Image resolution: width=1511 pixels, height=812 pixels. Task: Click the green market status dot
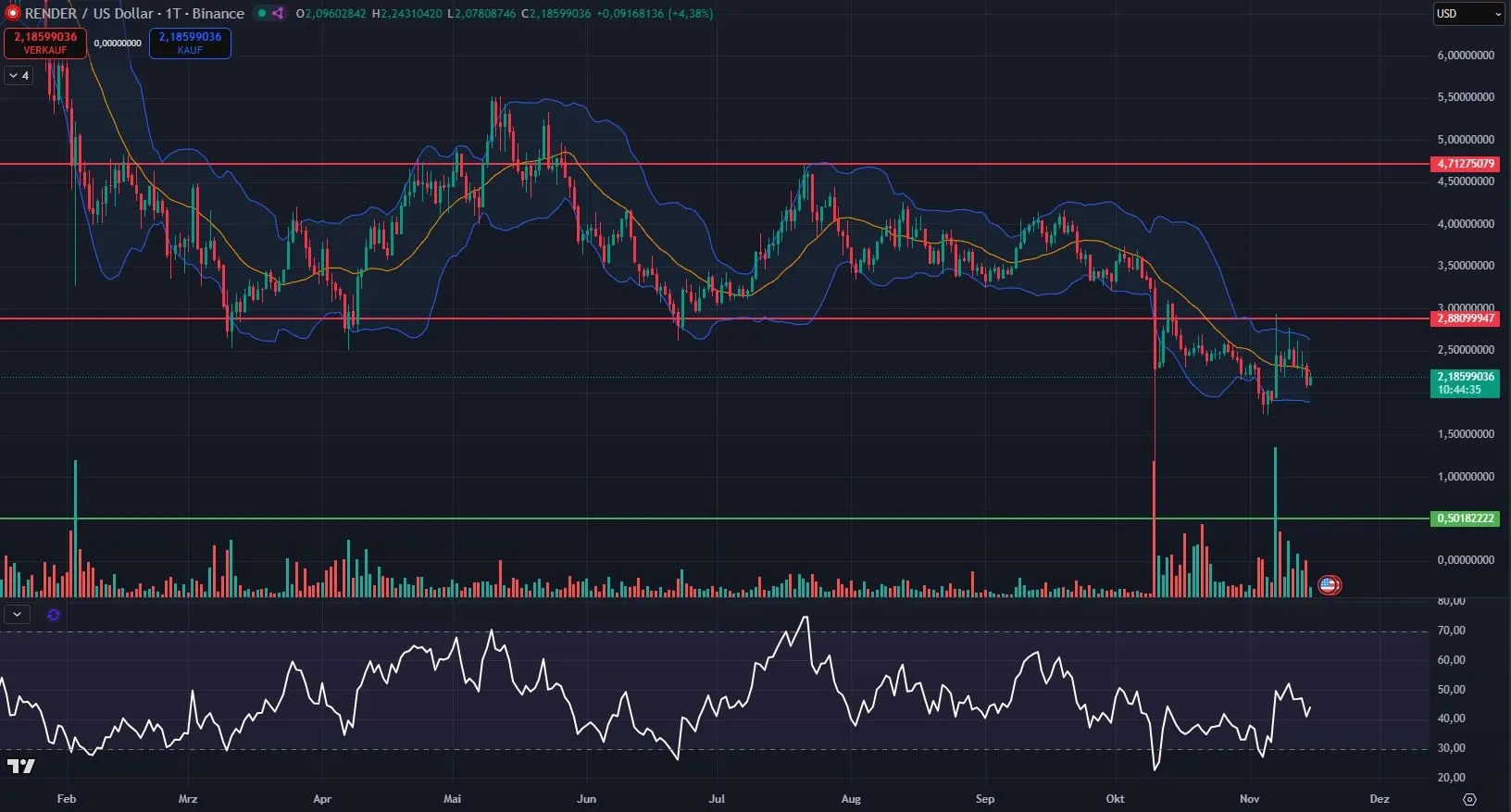262,13
